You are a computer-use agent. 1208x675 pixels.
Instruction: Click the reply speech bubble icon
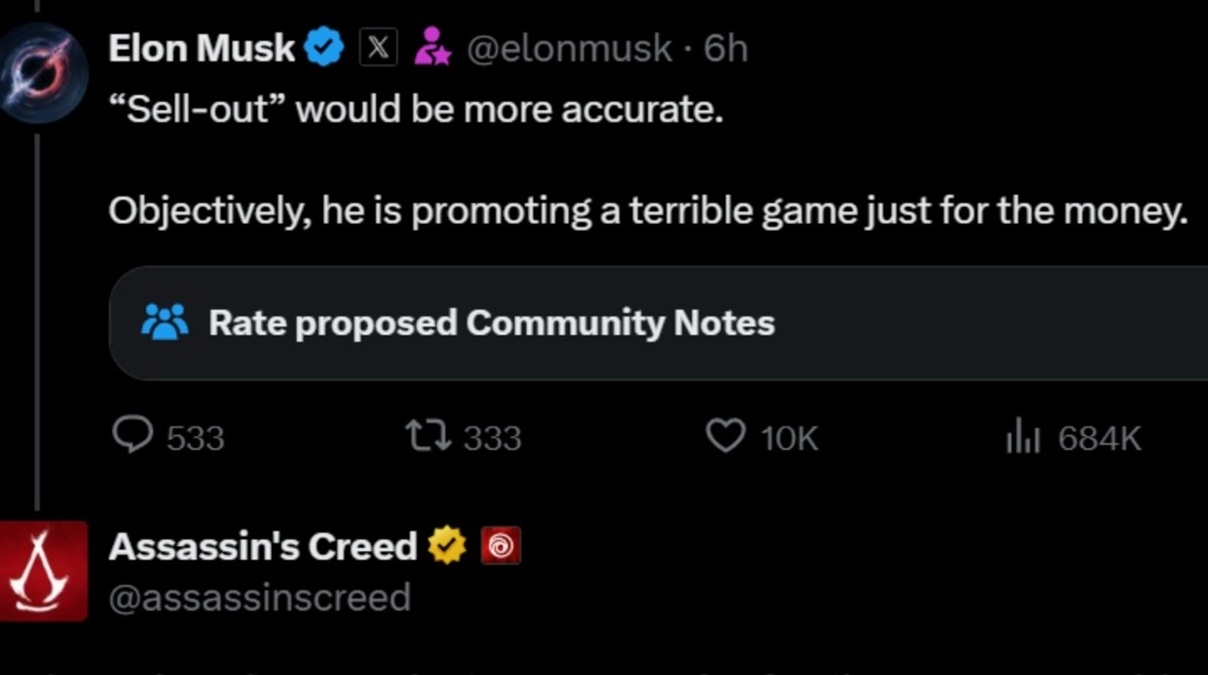[x=129, y=437]
